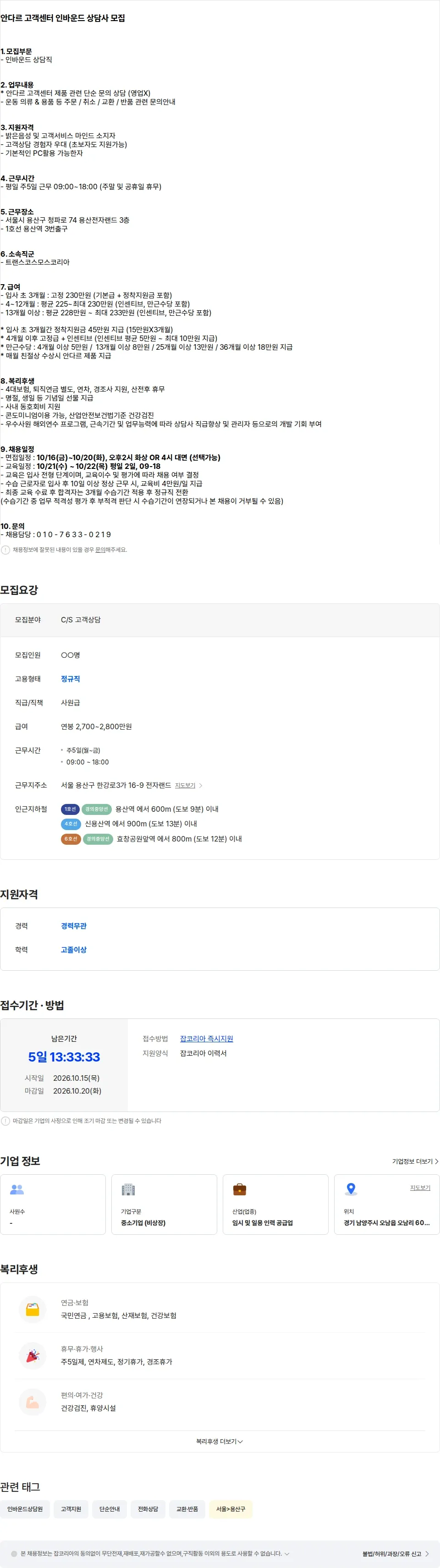
Task: Open 잡코리아 즉시지원 application link
Action: (206, 1039)
